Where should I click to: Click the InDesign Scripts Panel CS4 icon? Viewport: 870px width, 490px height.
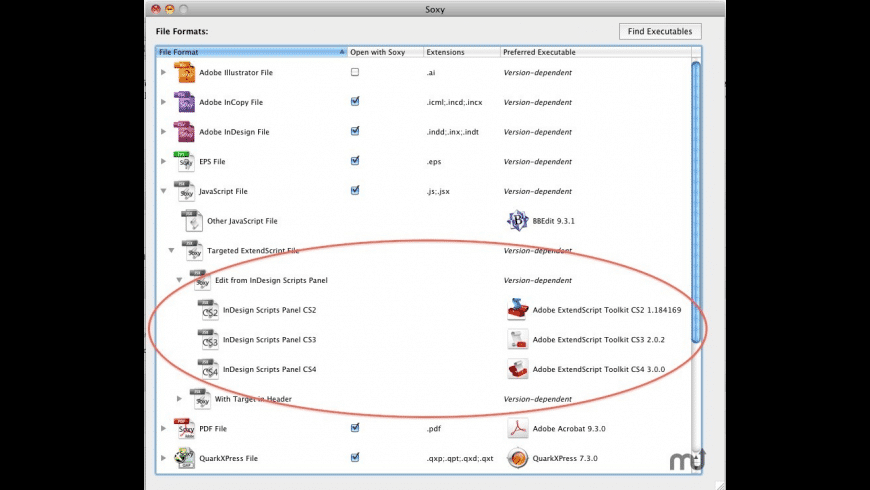[x=208, y=370]
